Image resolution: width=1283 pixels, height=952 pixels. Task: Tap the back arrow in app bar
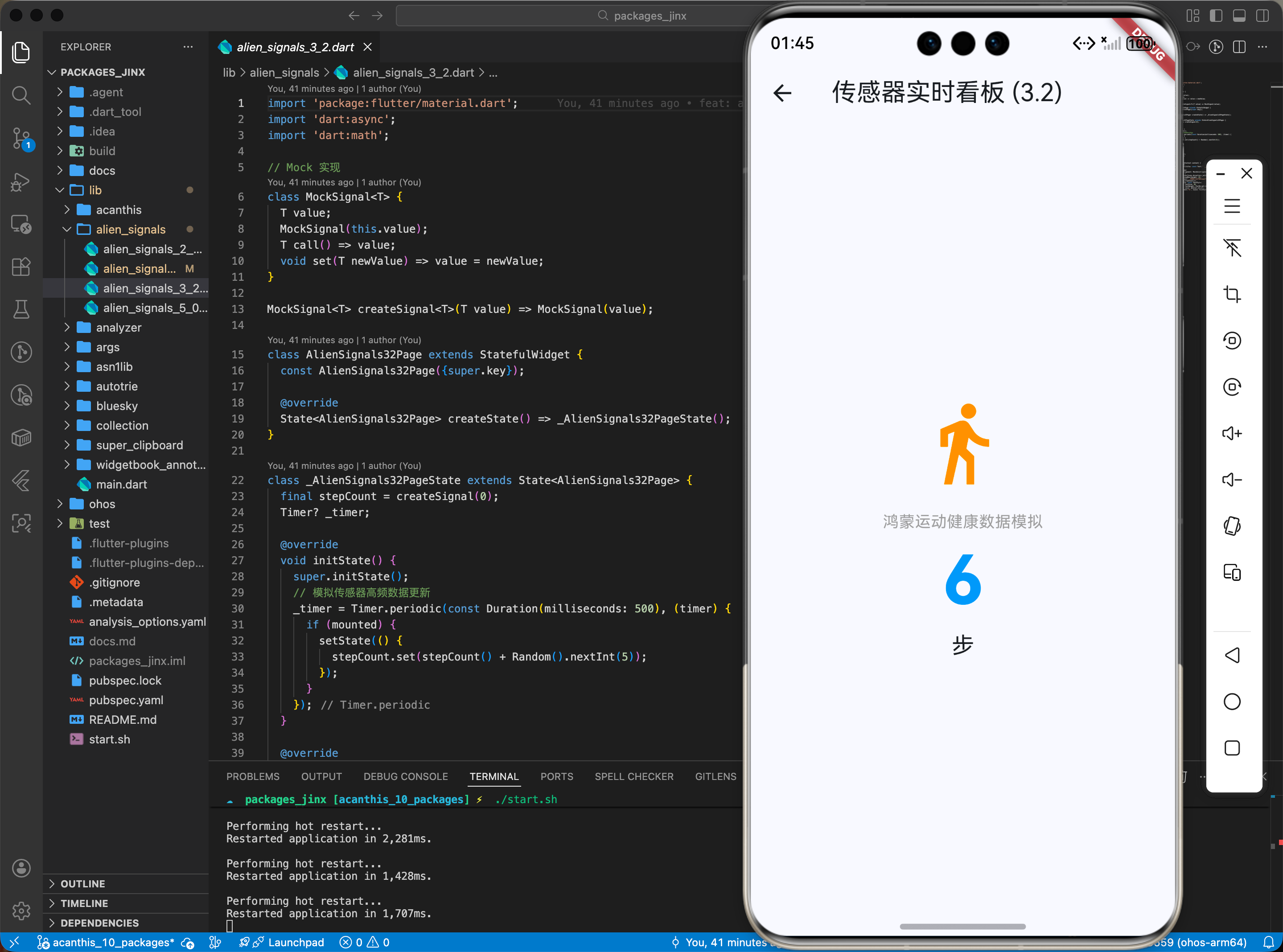coord(782,93)
